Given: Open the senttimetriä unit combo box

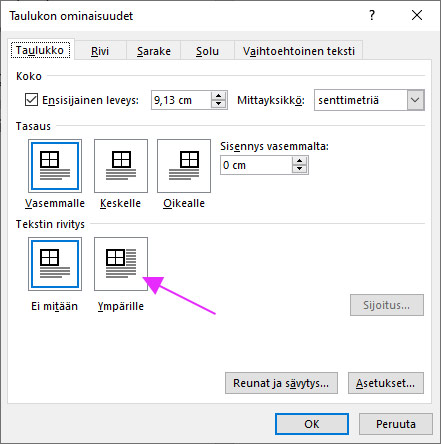Looking at the screenshot, I should coord(369,100).
